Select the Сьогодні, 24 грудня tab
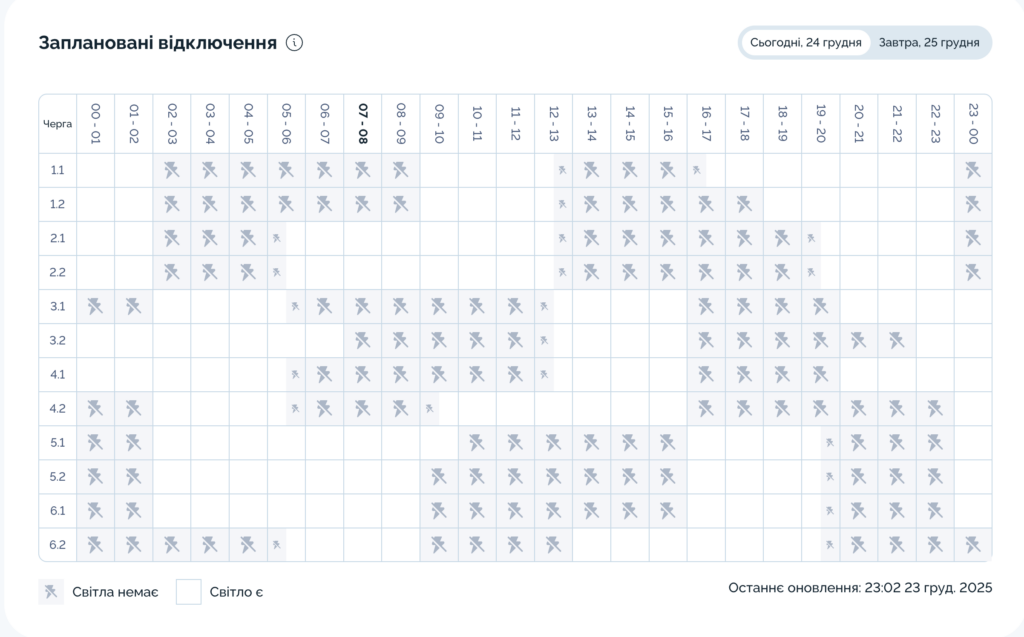The image size is (1024, 637). 805,43
